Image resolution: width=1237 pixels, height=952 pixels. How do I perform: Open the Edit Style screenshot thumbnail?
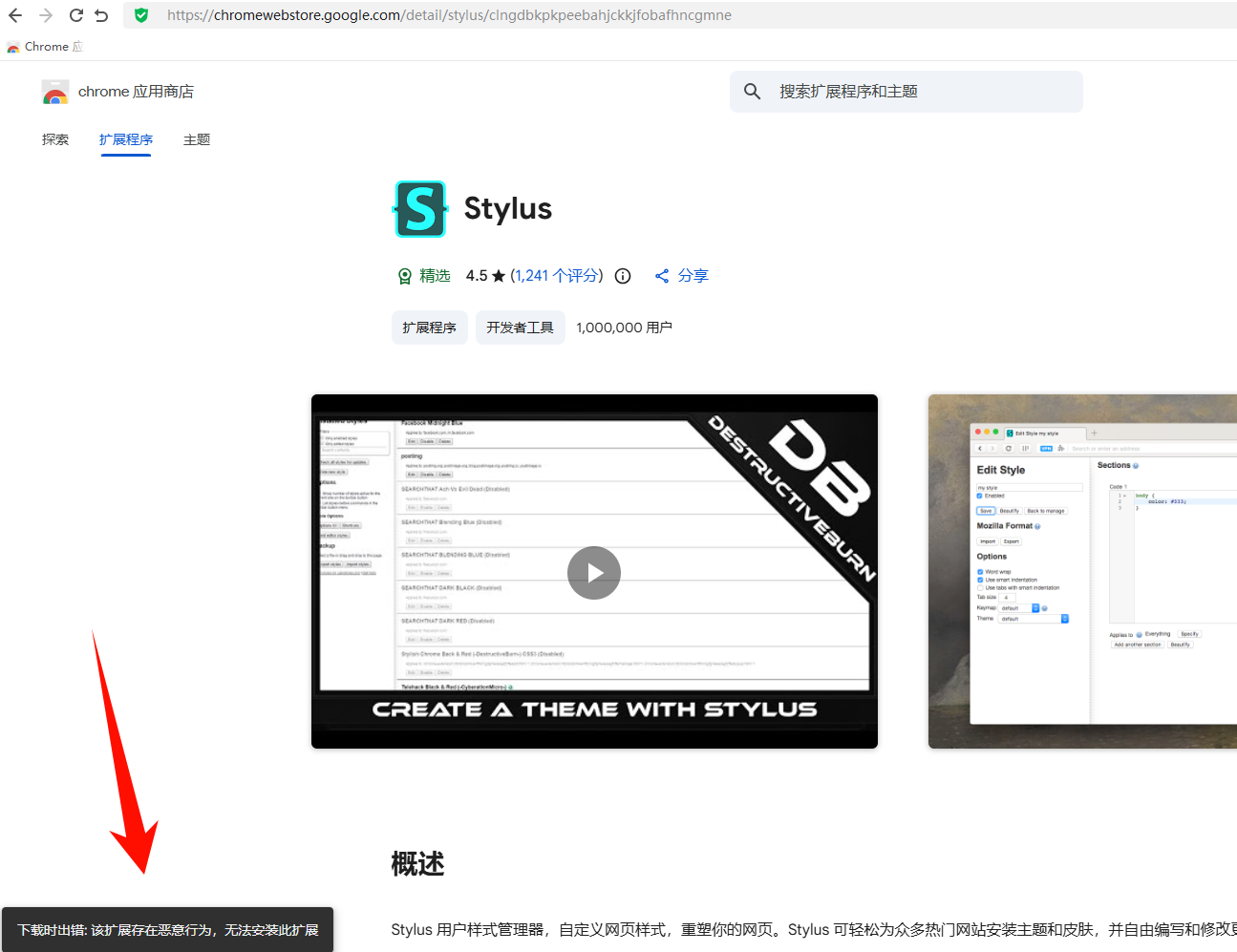coord(1082,571)
